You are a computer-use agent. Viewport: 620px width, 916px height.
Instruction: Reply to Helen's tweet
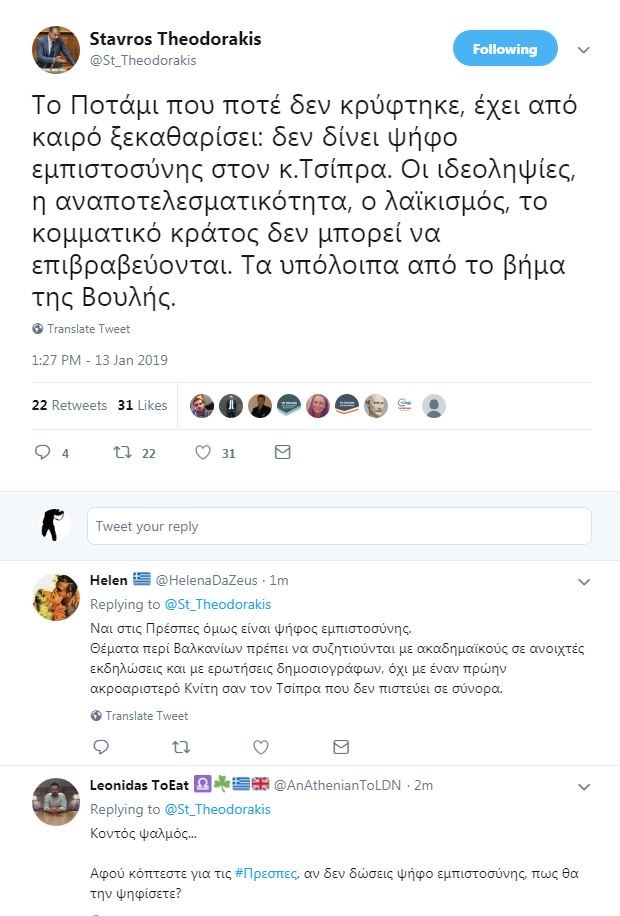tap(100, 747)
